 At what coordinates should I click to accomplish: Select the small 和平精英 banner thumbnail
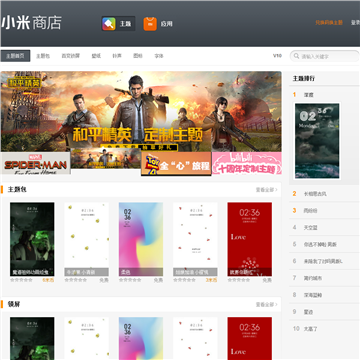coord(106,159)
